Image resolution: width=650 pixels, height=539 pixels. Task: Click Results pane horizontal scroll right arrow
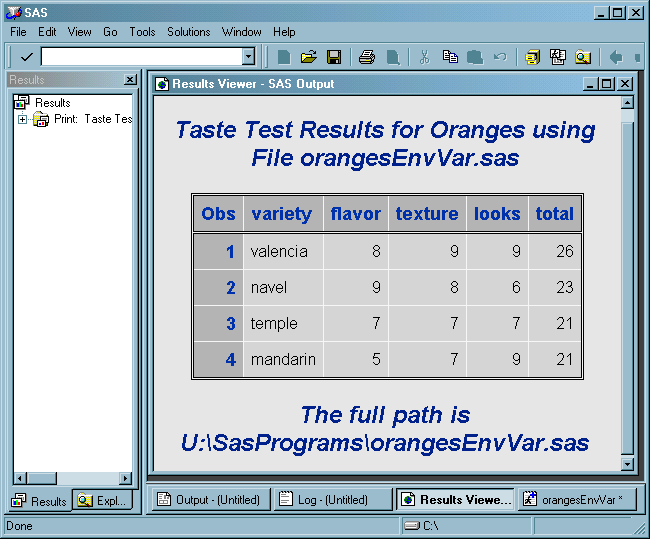(x=125, y=478)
